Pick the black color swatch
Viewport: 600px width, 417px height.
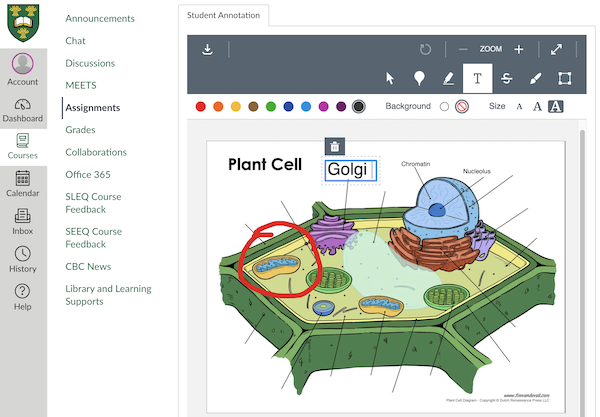pyautogui.click(x=359, y=106)
